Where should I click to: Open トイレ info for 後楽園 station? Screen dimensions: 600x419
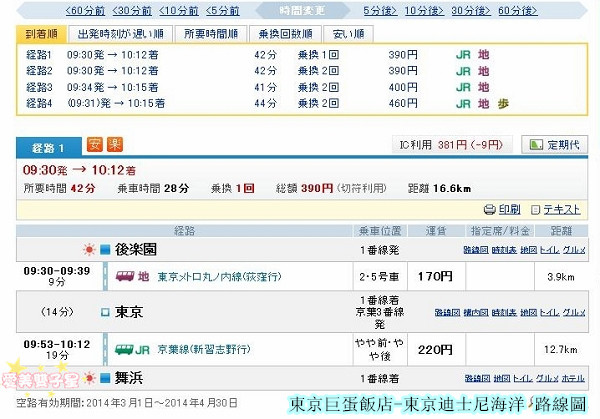(549, 250)
